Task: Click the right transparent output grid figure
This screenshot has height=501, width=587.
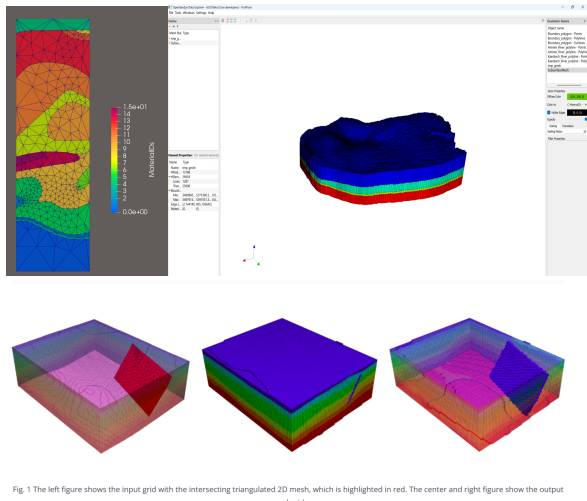Action: [477, 385]
